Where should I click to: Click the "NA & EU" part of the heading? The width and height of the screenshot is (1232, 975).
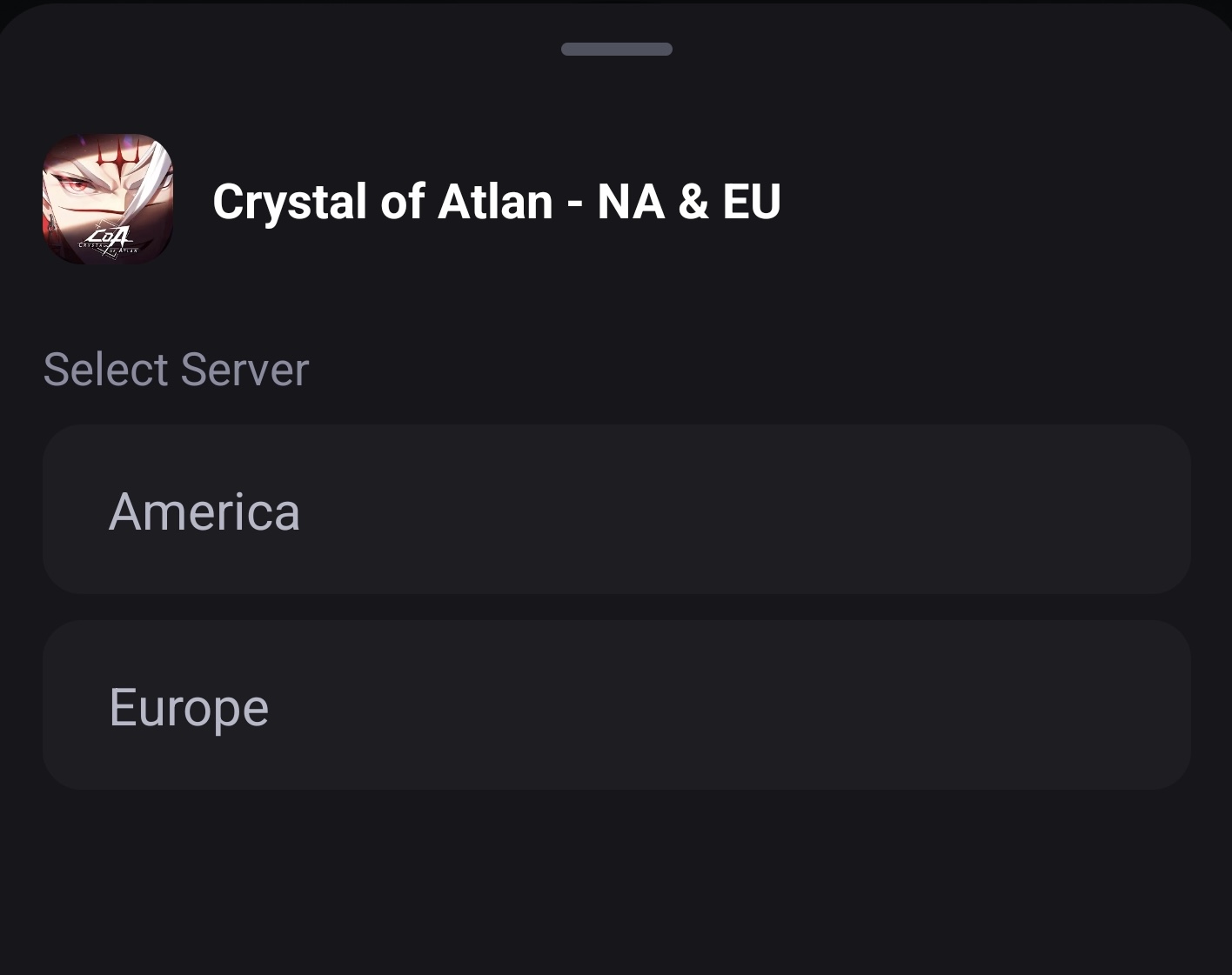click(689, 202)
